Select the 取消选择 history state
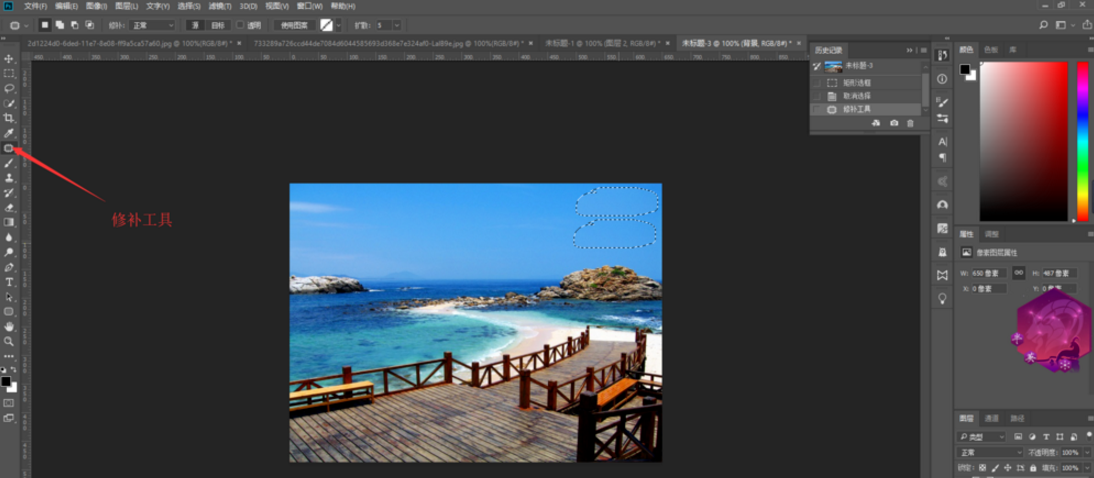This screenshot has width=1094, height=478. (857, 96)
